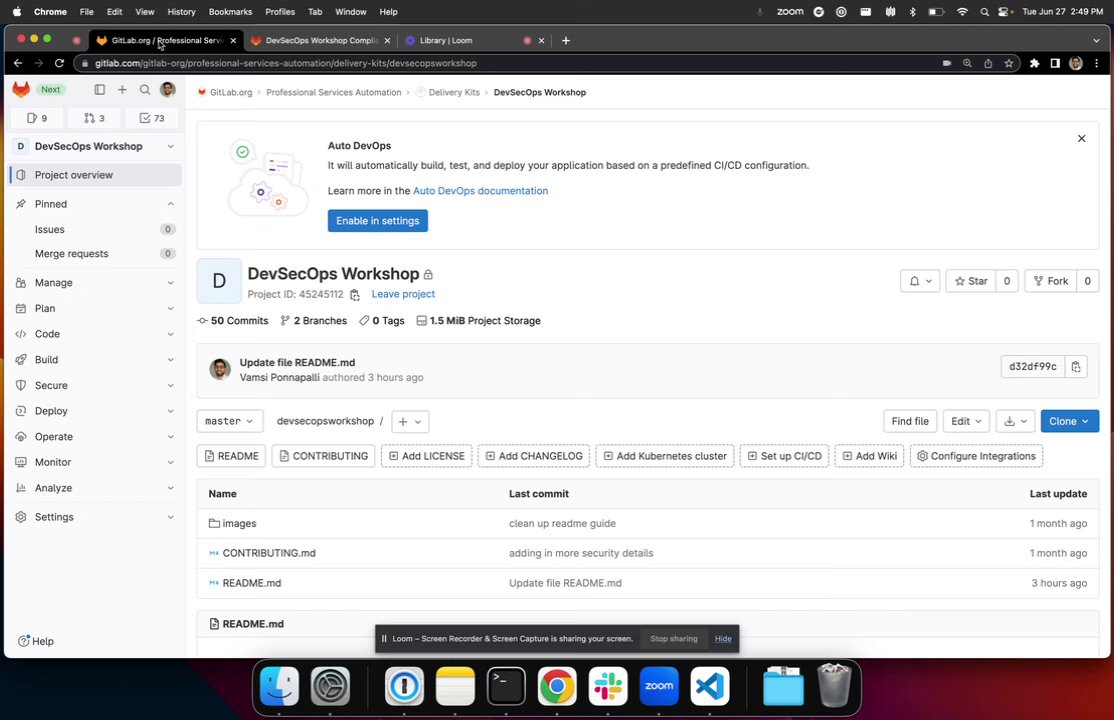The image size is (1114, 720).
Task: Click Set up CI/CD button
Action: [x=784, y=456]
